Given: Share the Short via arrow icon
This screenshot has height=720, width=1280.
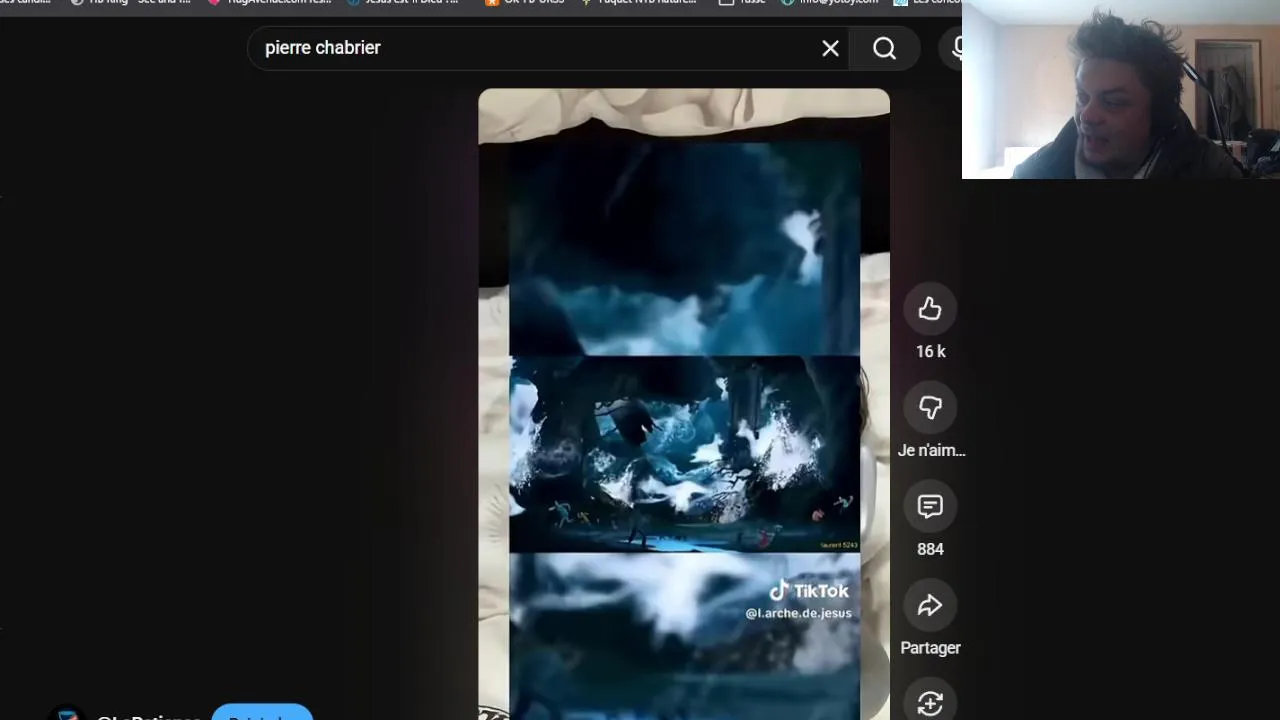Looking at the screenshot, I should point(930,606).
